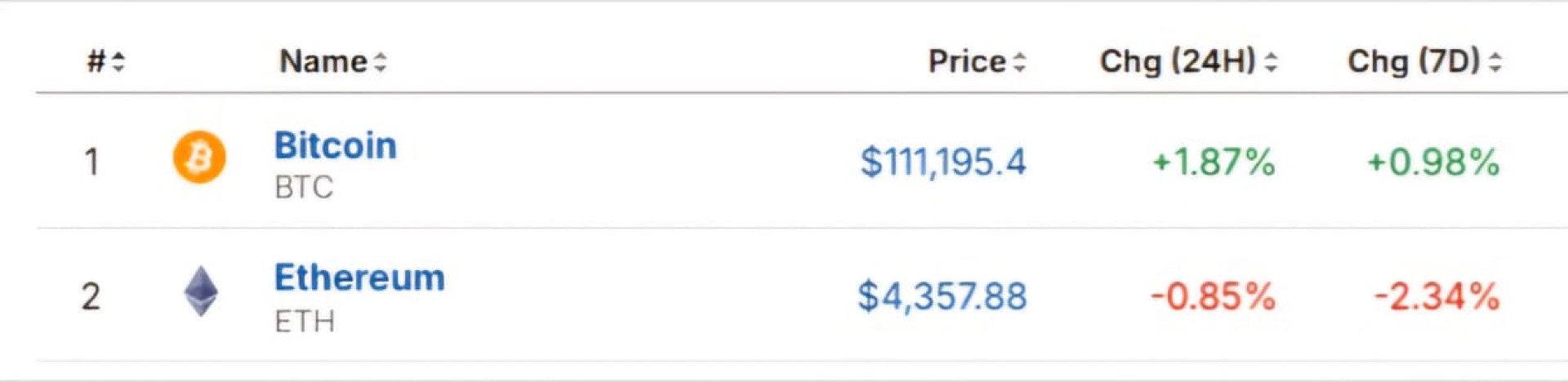
Task: Sort by Chg (24H) column header
Action: tap(1178, 61)
